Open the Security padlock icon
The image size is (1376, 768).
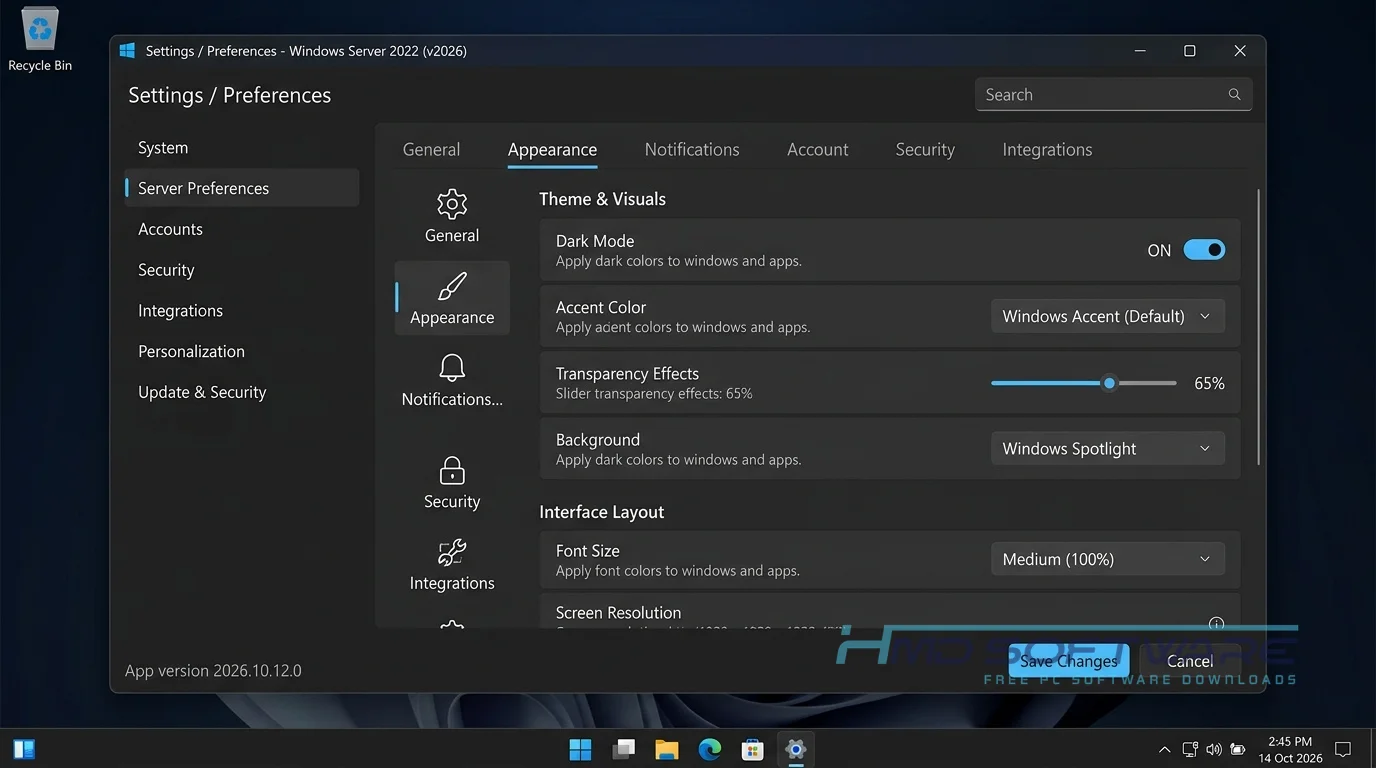pyautogui.click(x=452, y=470)
